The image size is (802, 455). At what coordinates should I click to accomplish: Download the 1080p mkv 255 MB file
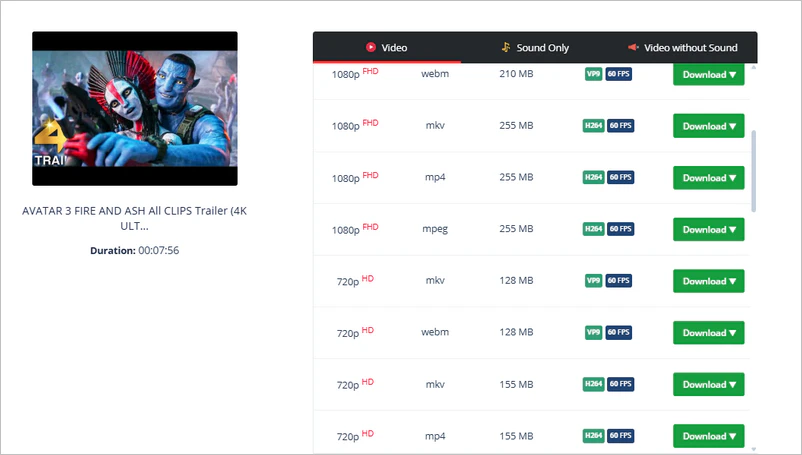pyautogui.click(x=708, y=126)
